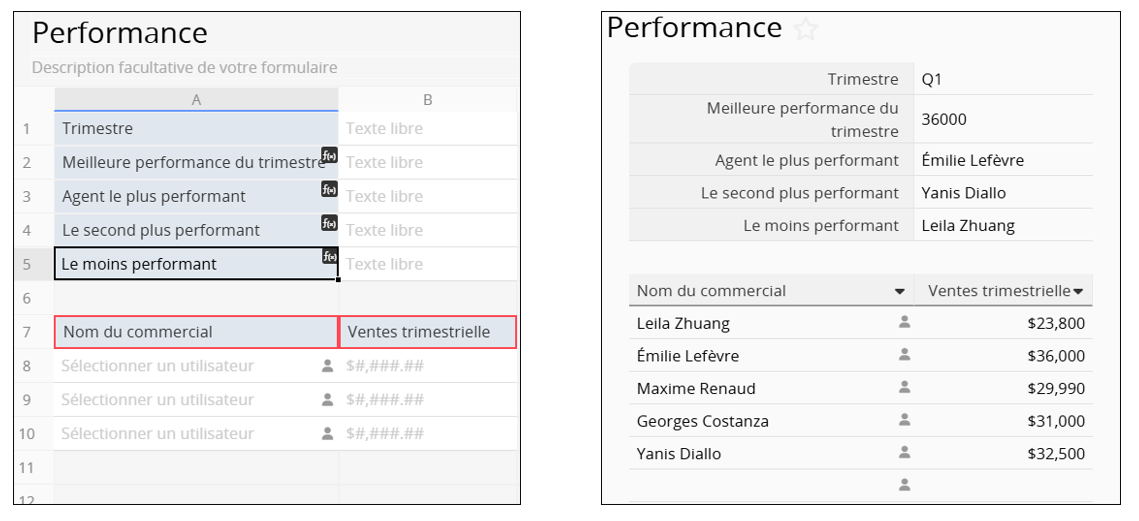
Task: Select column B header
Action: coord(427,99)
